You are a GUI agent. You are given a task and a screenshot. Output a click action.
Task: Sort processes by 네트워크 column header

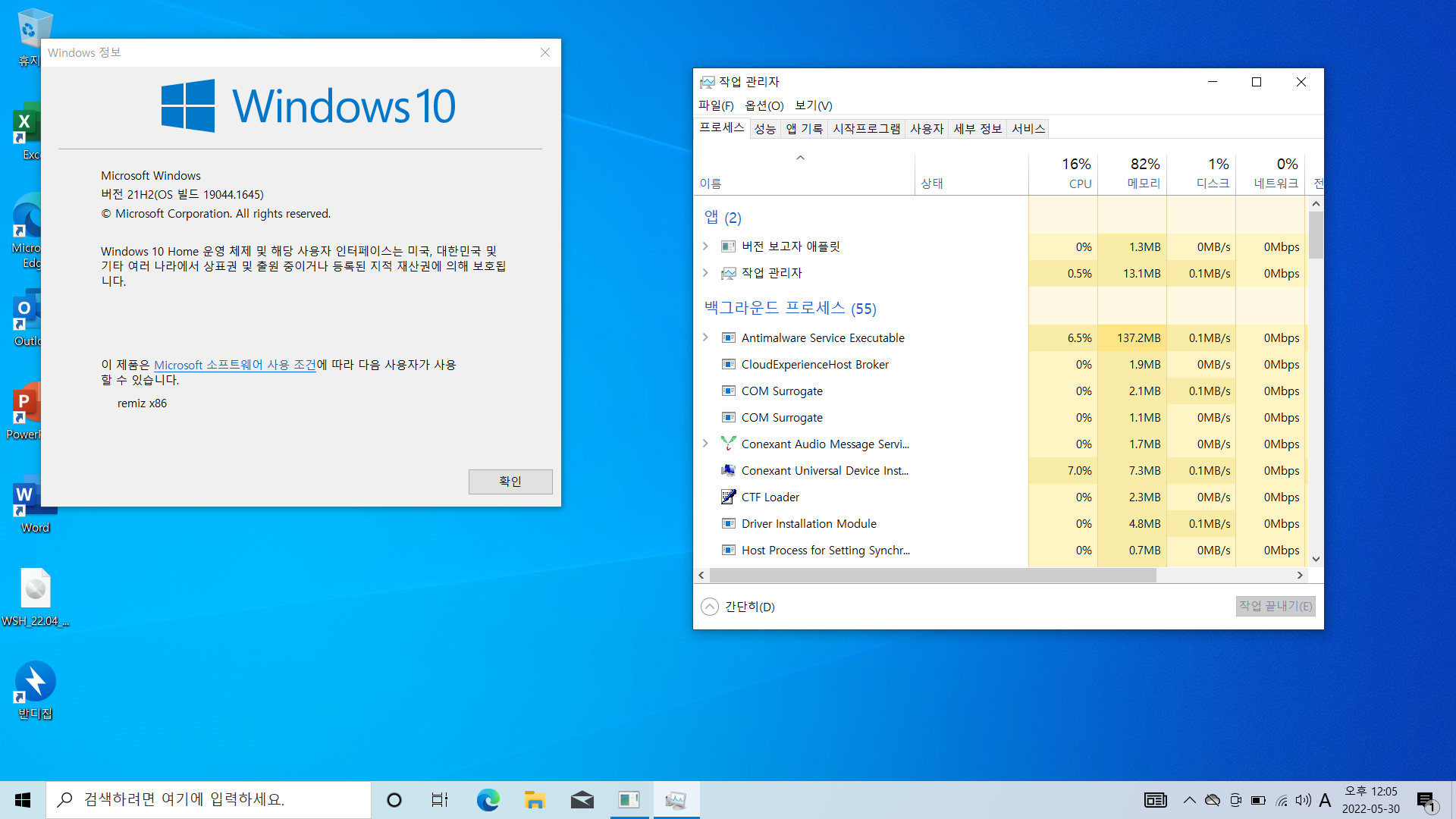[x=1270, y=174]
